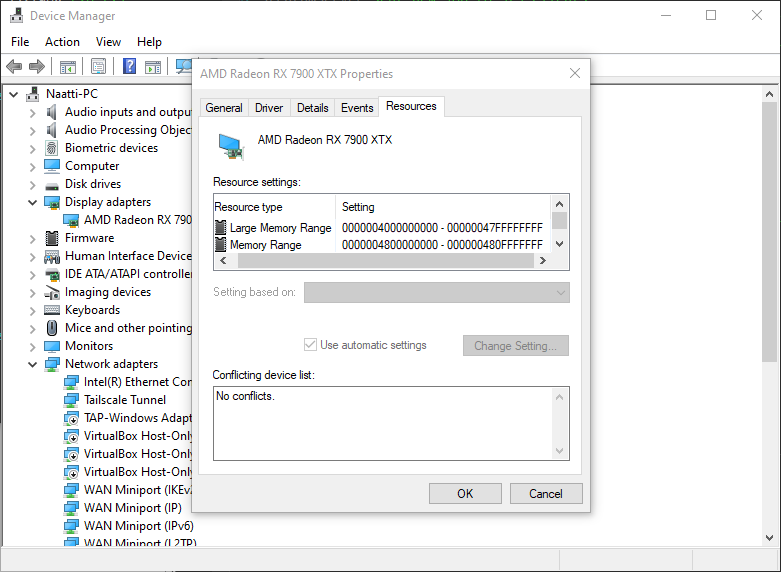This screenshot has height=572, width=781.
Task: Click the TAP-Windows Adapter disabled icon
Action: [71, 418]
